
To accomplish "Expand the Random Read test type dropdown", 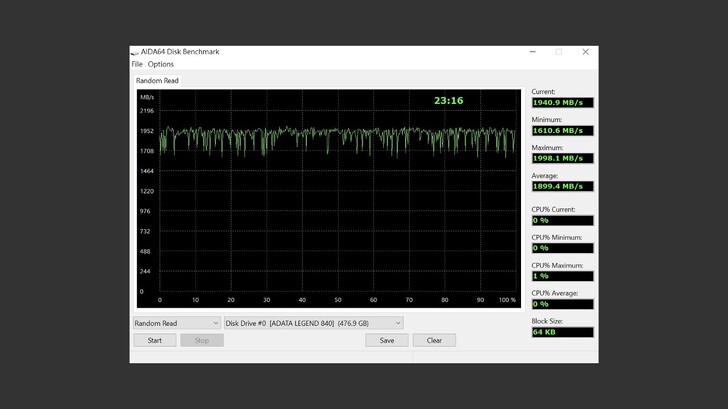I will 177,323.
